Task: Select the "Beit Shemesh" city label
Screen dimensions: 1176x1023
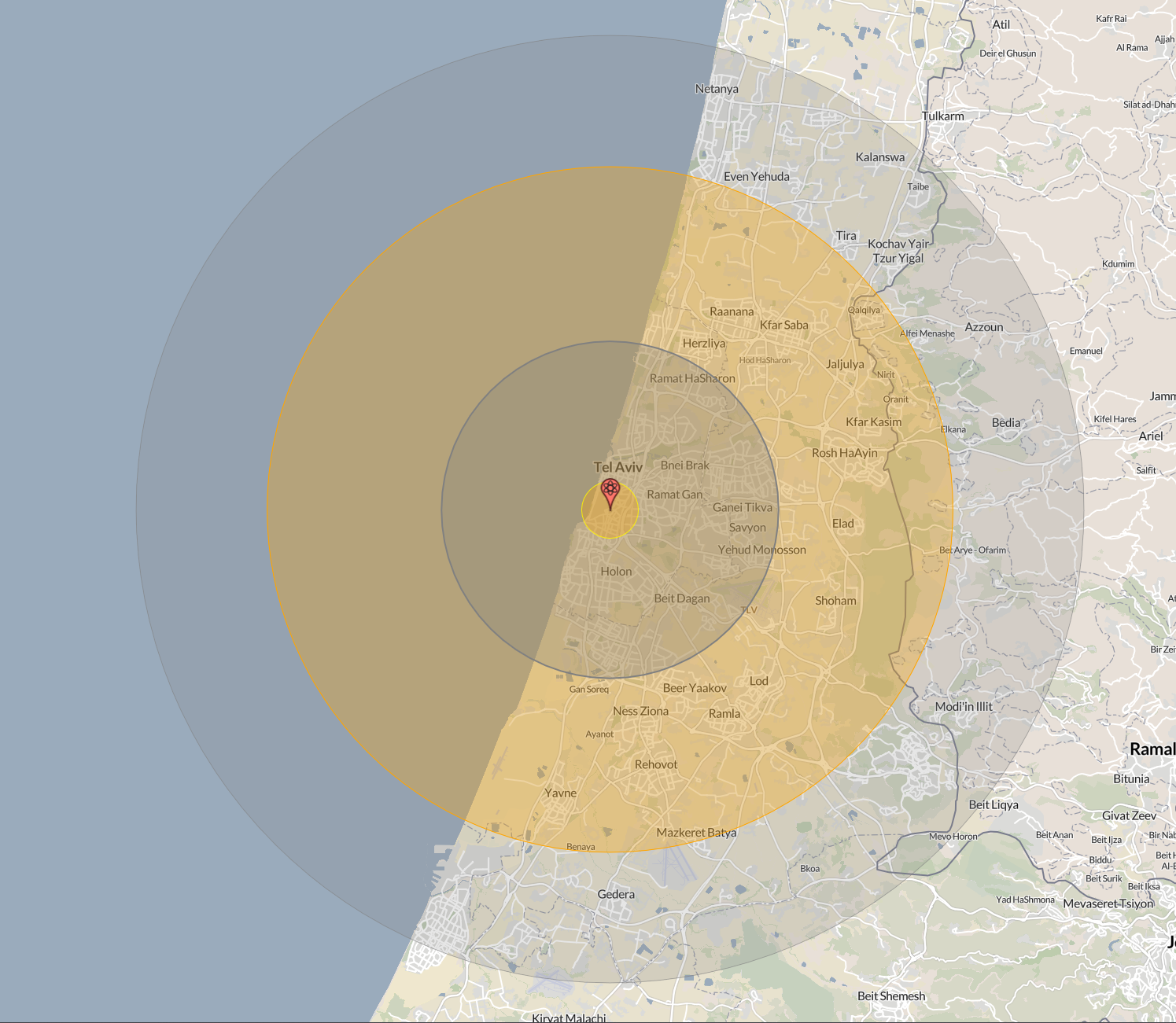Action: tap(891, 996)
